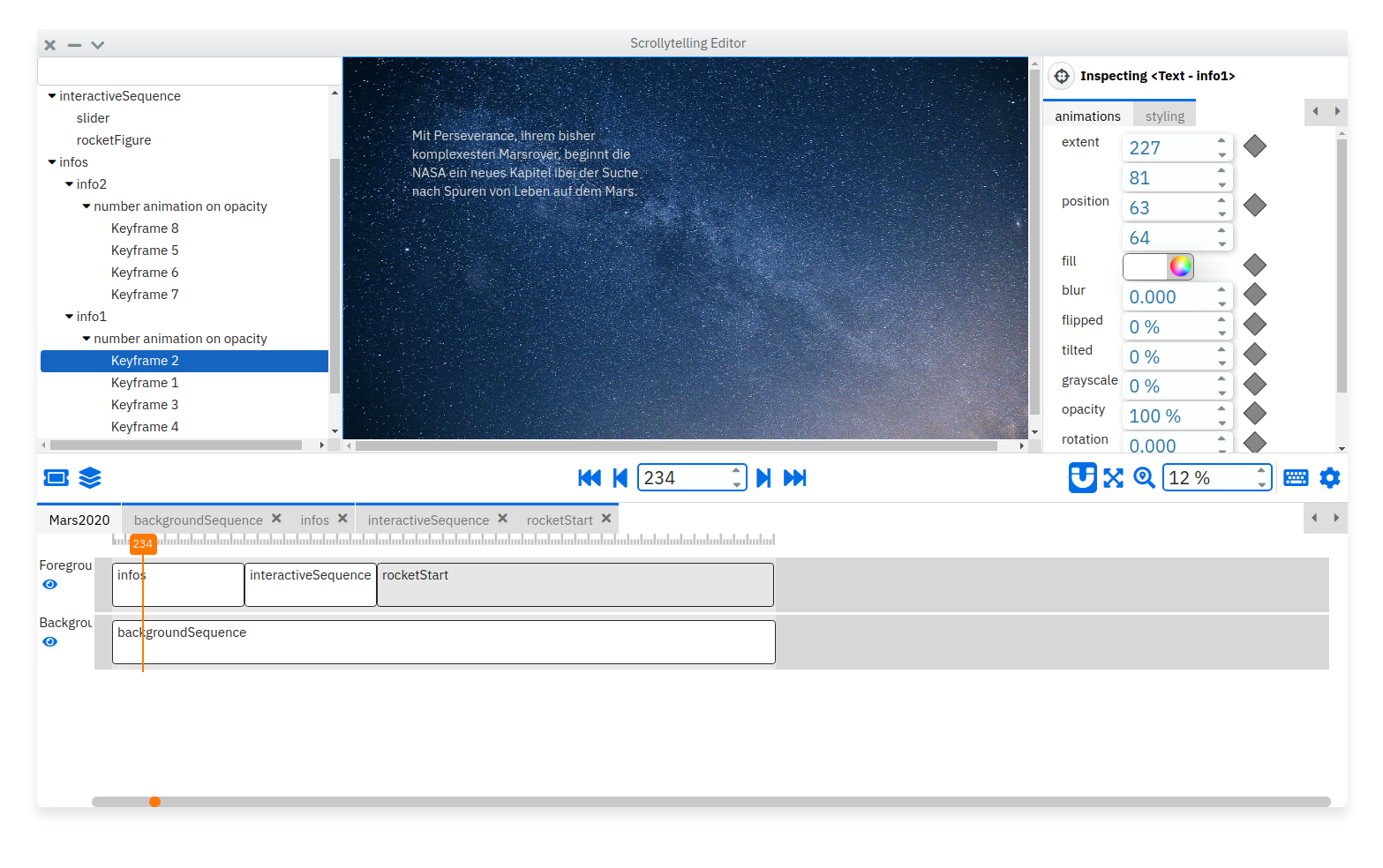Viewport: 1383px width, 868px height.
Task: Jump to the first frame of timeline
Action: (x=589, y=478)
